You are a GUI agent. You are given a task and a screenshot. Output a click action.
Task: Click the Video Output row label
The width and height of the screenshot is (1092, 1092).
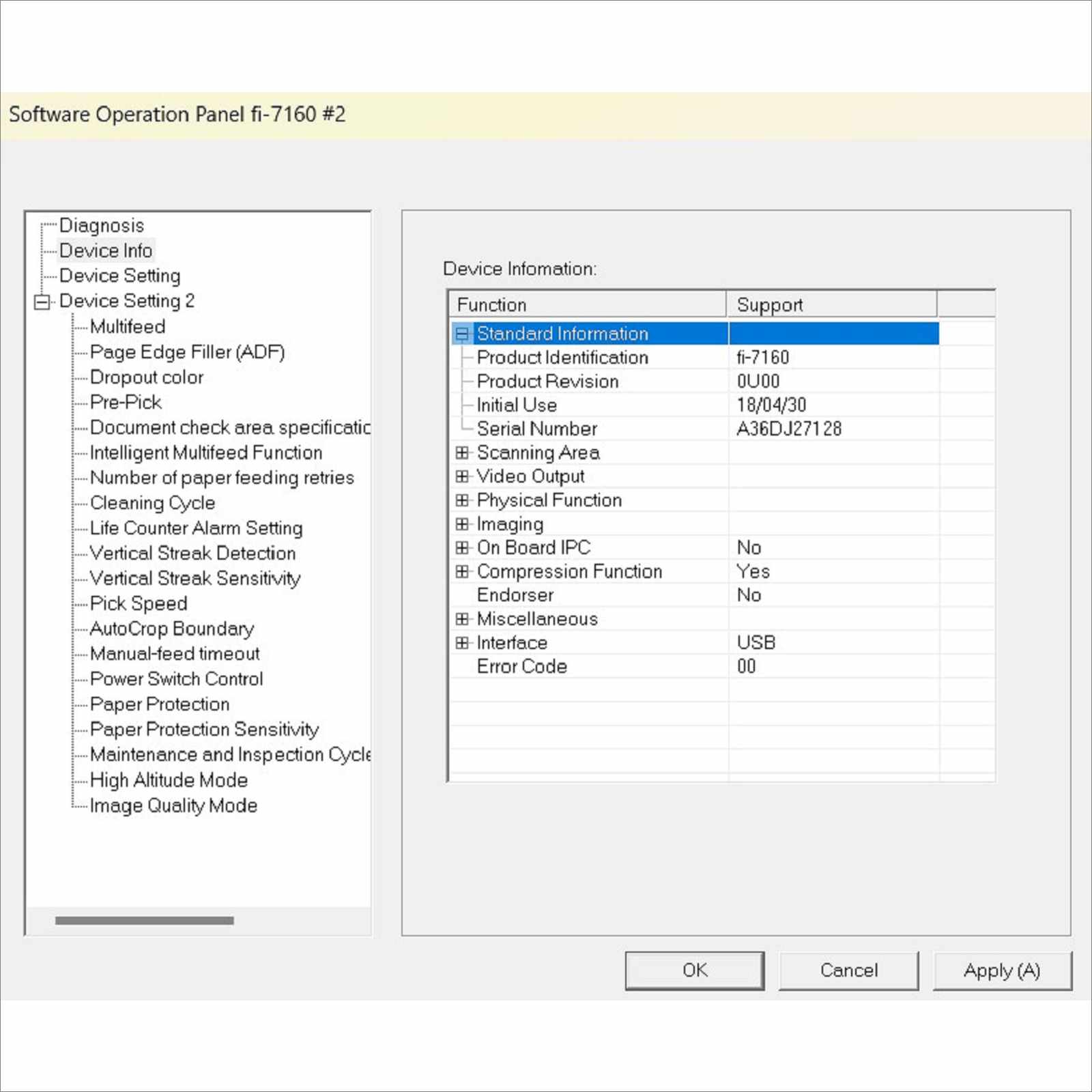[x=530, y=476]
